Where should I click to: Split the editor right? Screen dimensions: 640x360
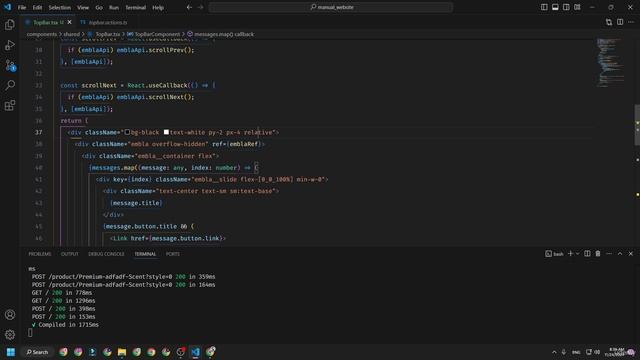(620, 22)
